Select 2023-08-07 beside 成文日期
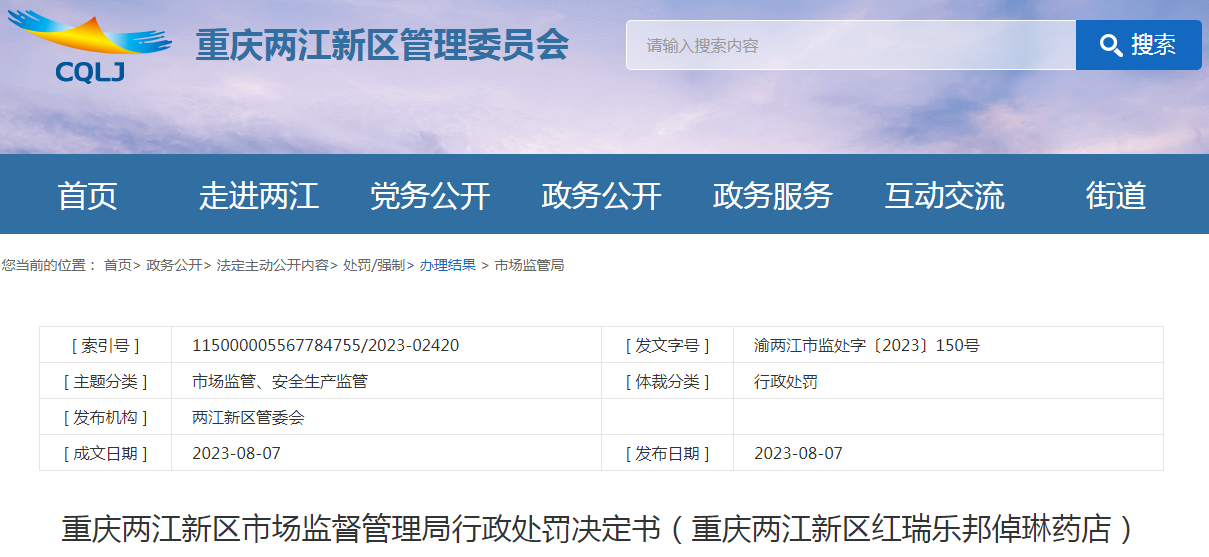The width and height of the screenshot is (1209, 557). (236, 453)
